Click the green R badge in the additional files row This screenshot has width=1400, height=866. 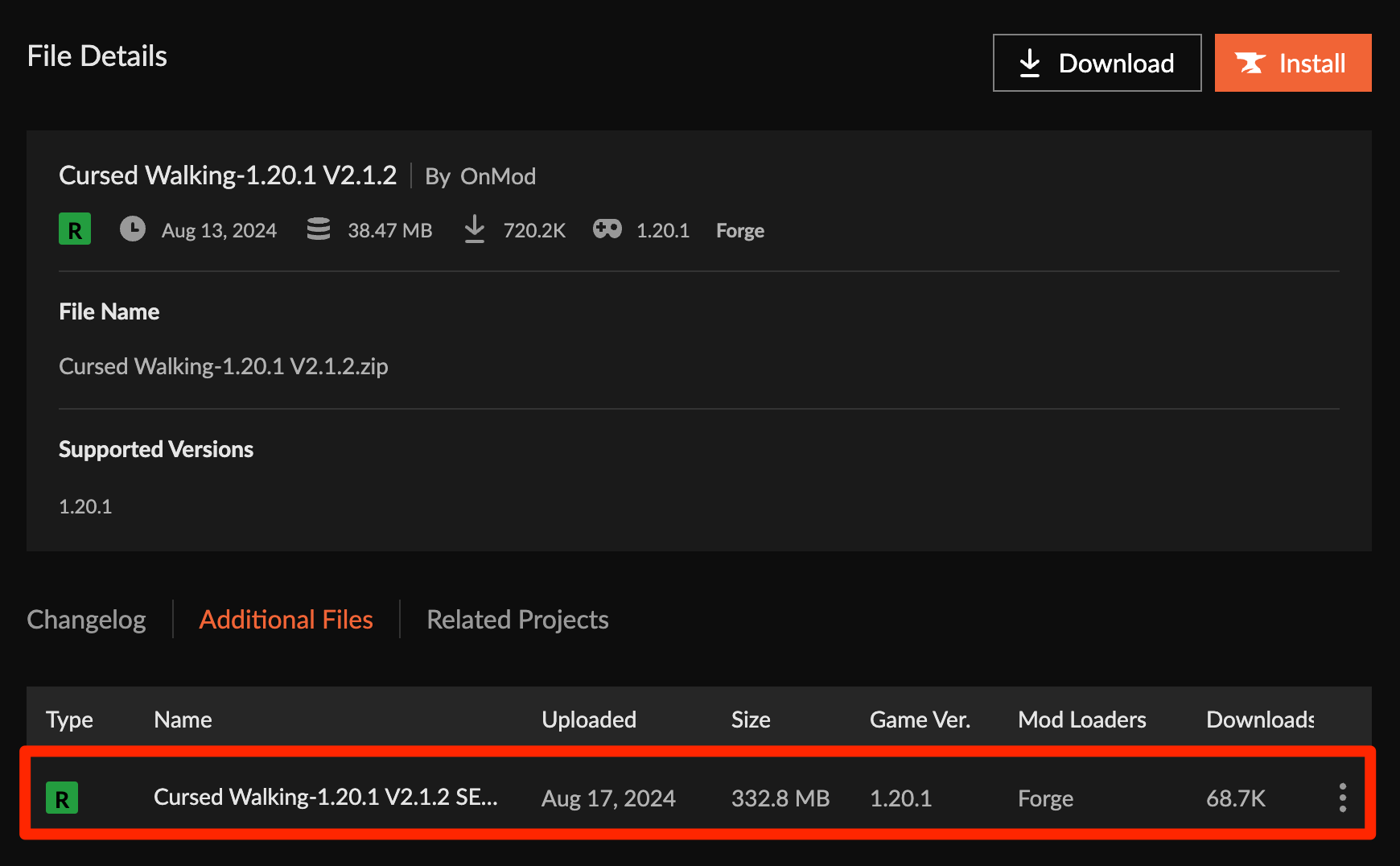(62, 798)
